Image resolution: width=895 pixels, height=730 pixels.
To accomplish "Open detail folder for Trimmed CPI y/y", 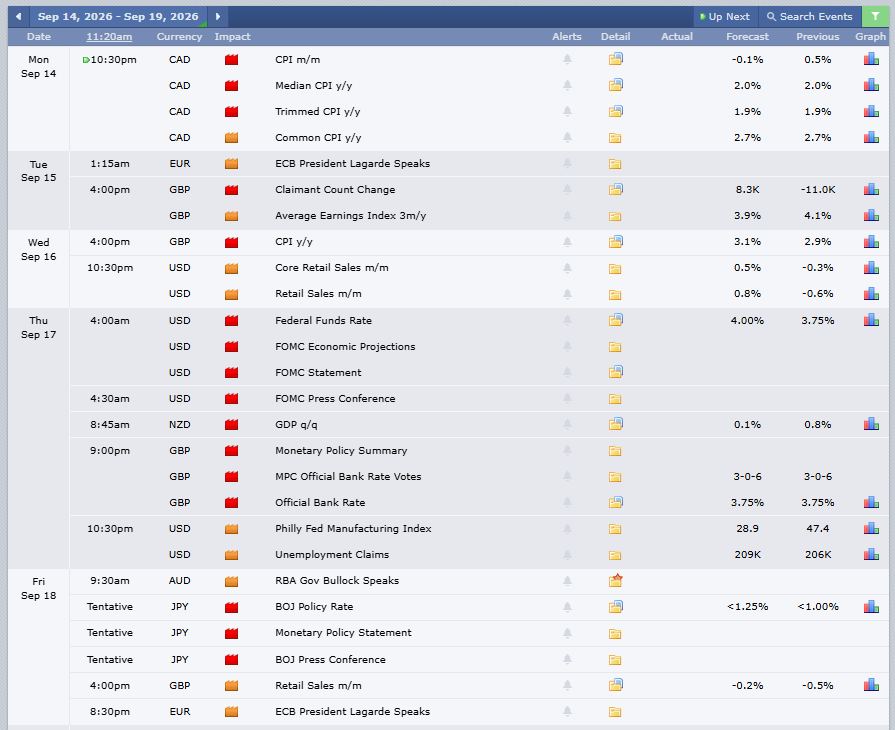I will tap(615, 111).
